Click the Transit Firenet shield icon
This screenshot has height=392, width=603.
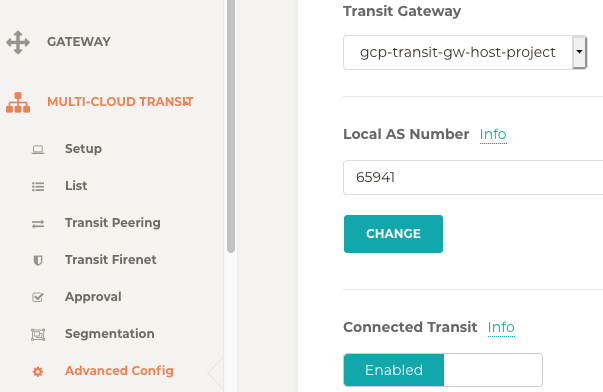click(x=38, y=260)
